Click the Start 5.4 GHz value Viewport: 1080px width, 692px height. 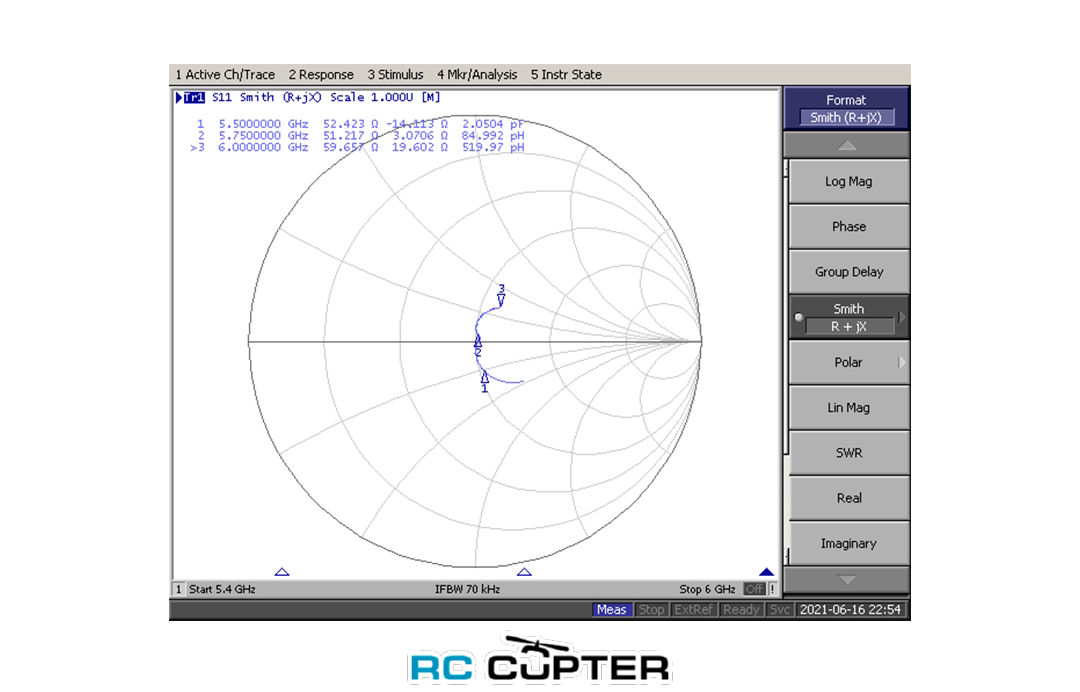222,589
